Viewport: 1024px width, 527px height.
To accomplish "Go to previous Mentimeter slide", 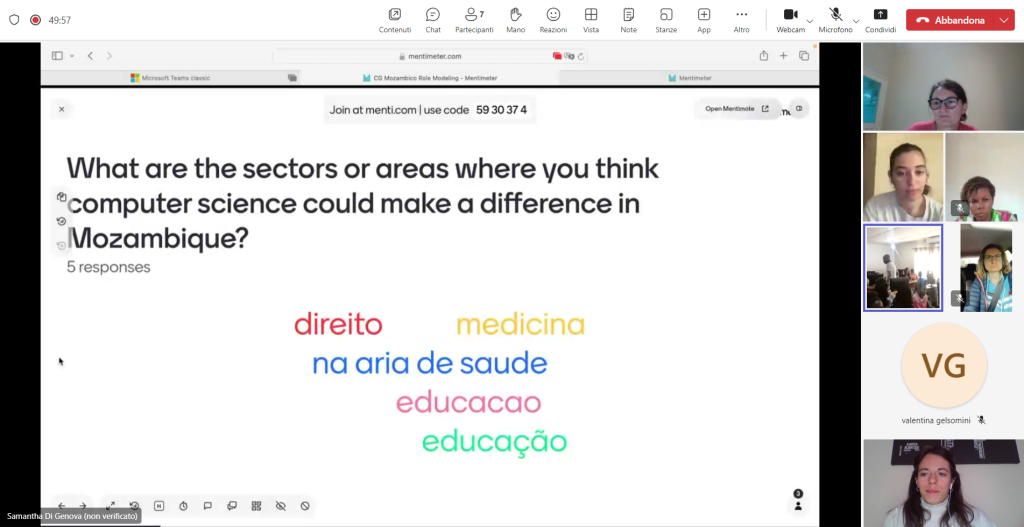I will [x=61, y=505].
